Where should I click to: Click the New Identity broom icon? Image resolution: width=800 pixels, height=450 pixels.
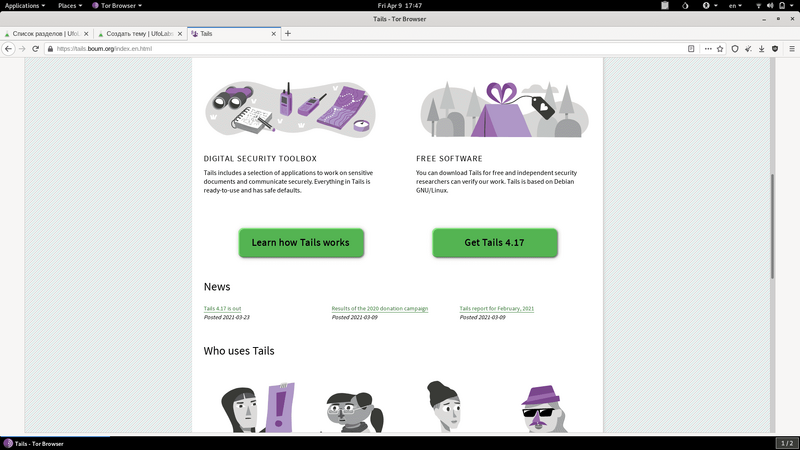(x=748, y=48)
